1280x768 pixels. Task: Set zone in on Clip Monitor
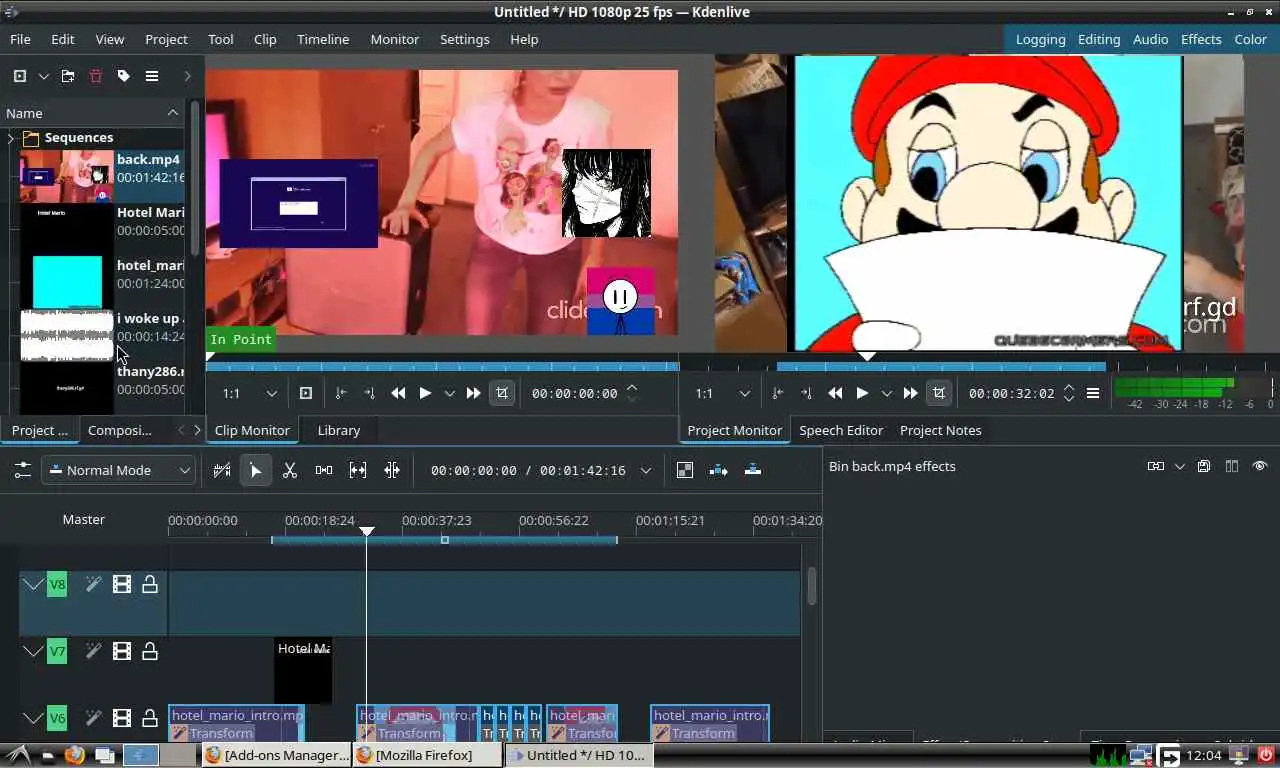(341, 393)
